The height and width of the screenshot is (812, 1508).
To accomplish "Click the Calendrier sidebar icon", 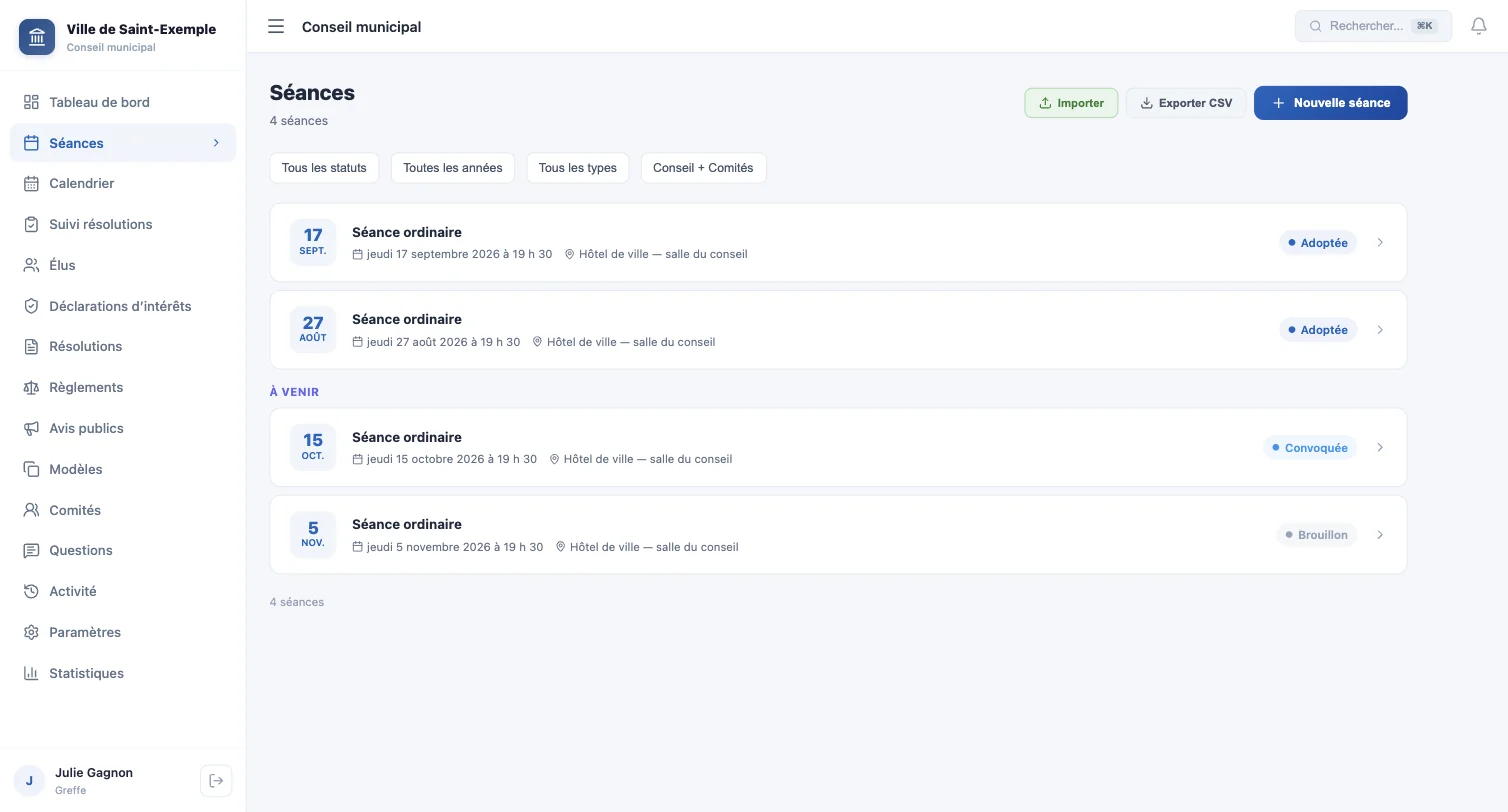I will (31, 184).
